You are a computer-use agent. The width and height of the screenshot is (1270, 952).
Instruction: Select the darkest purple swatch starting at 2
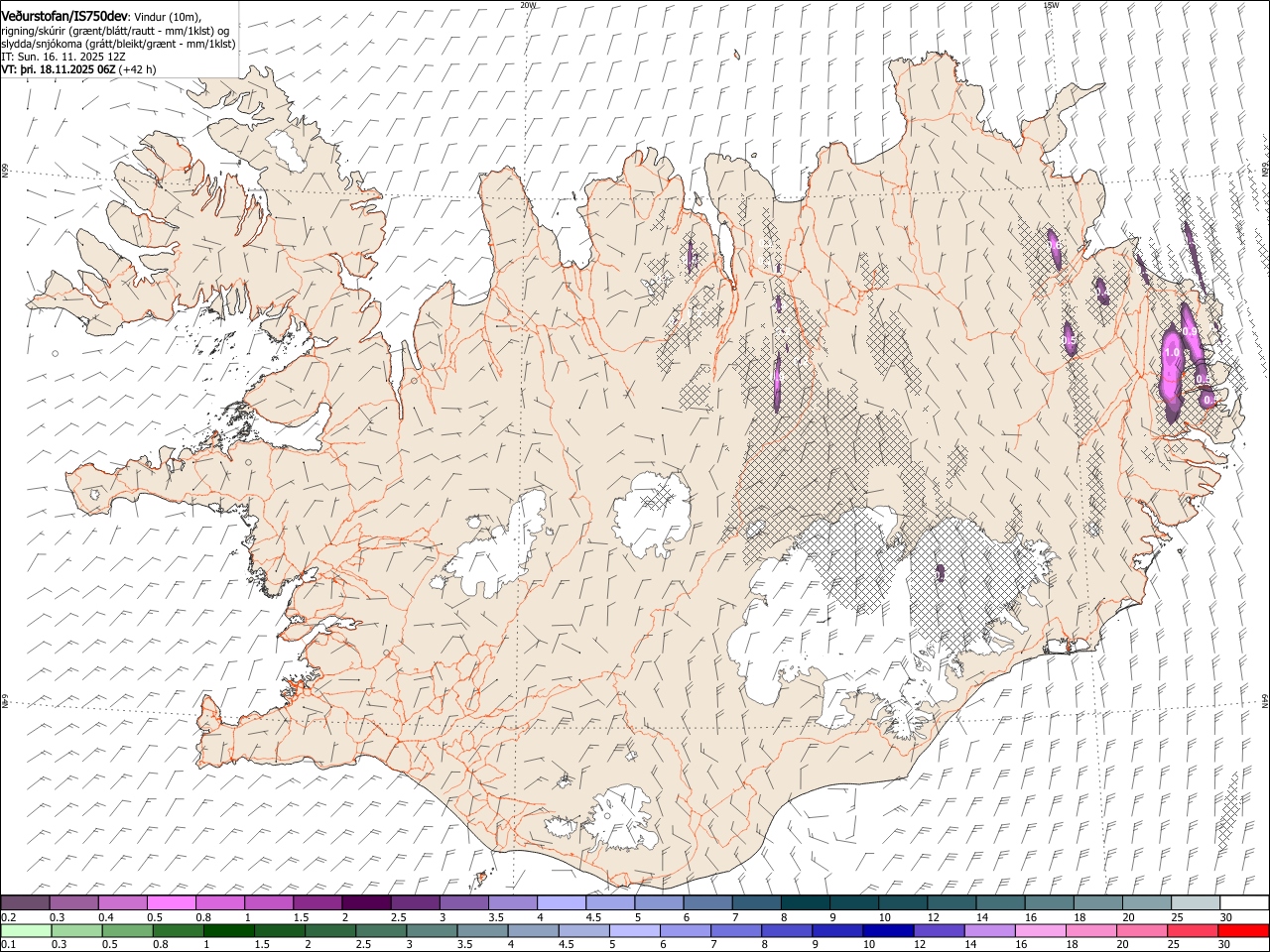pyautogui.click(x=366, y=903)
